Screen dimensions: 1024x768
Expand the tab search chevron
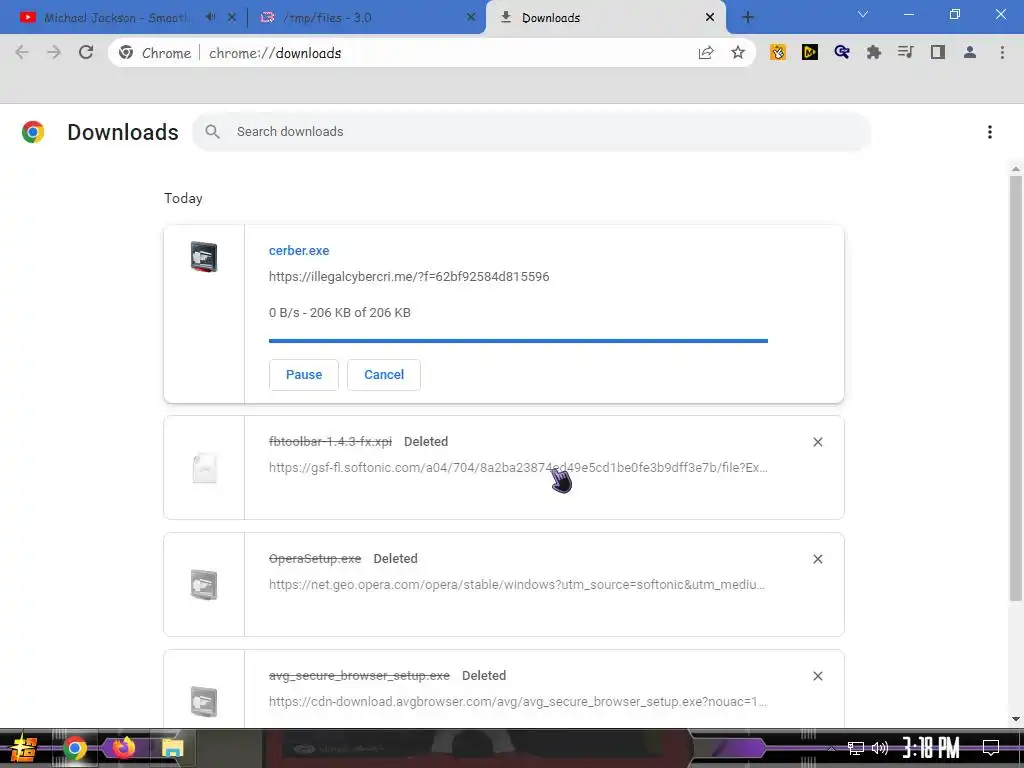pyautogui.click(x=863, y=14)
